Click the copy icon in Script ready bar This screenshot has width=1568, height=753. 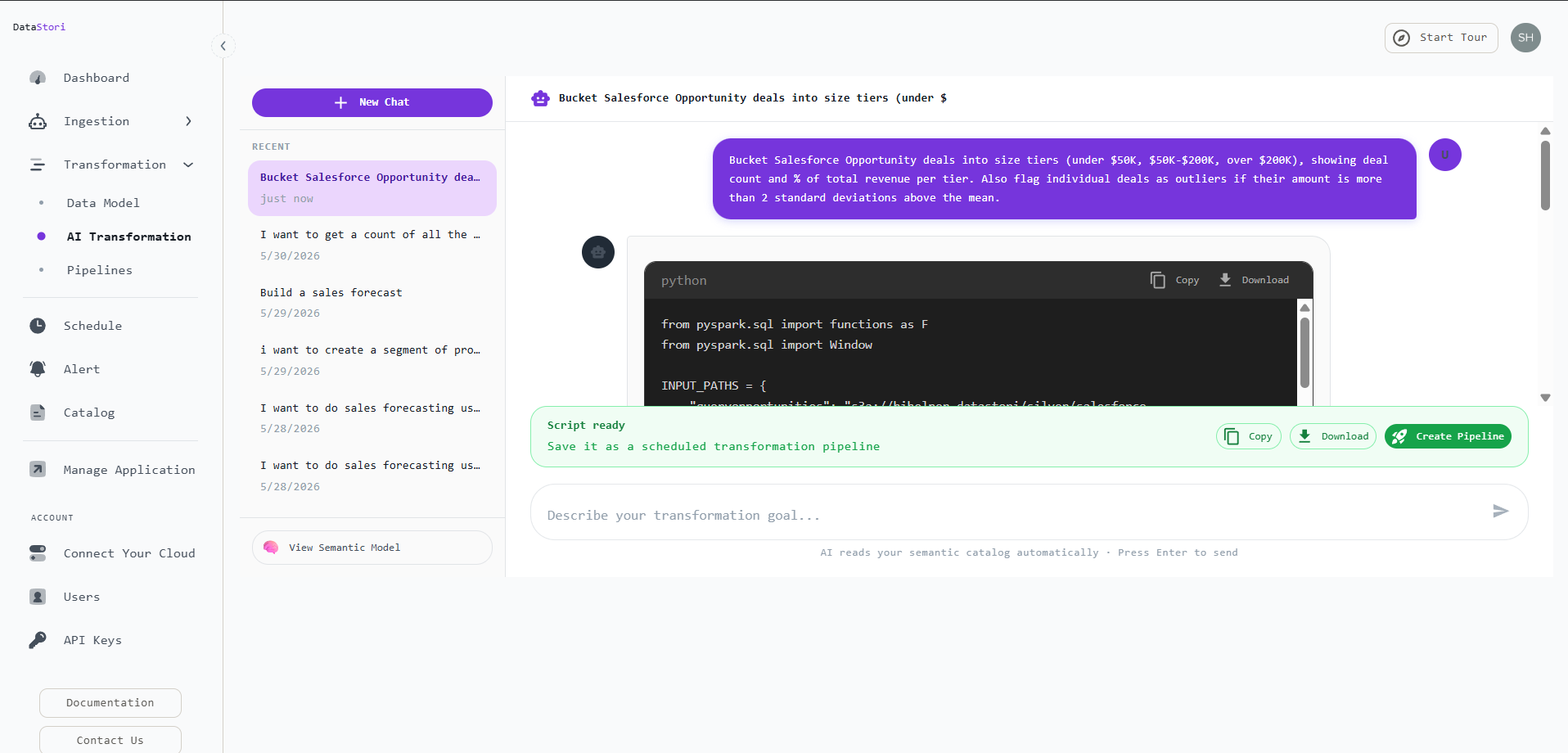tap(1232, 437)
